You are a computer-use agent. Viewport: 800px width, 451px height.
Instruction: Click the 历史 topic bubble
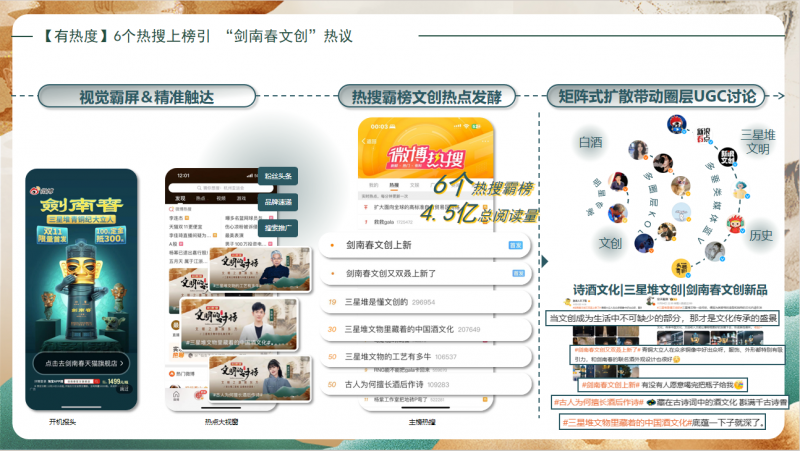760,235
